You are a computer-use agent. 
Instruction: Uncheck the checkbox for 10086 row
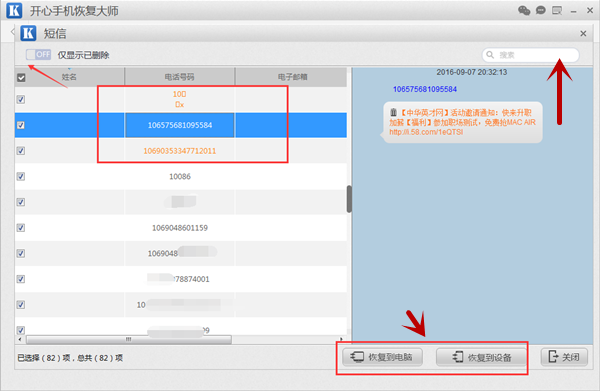coord(21,176)
